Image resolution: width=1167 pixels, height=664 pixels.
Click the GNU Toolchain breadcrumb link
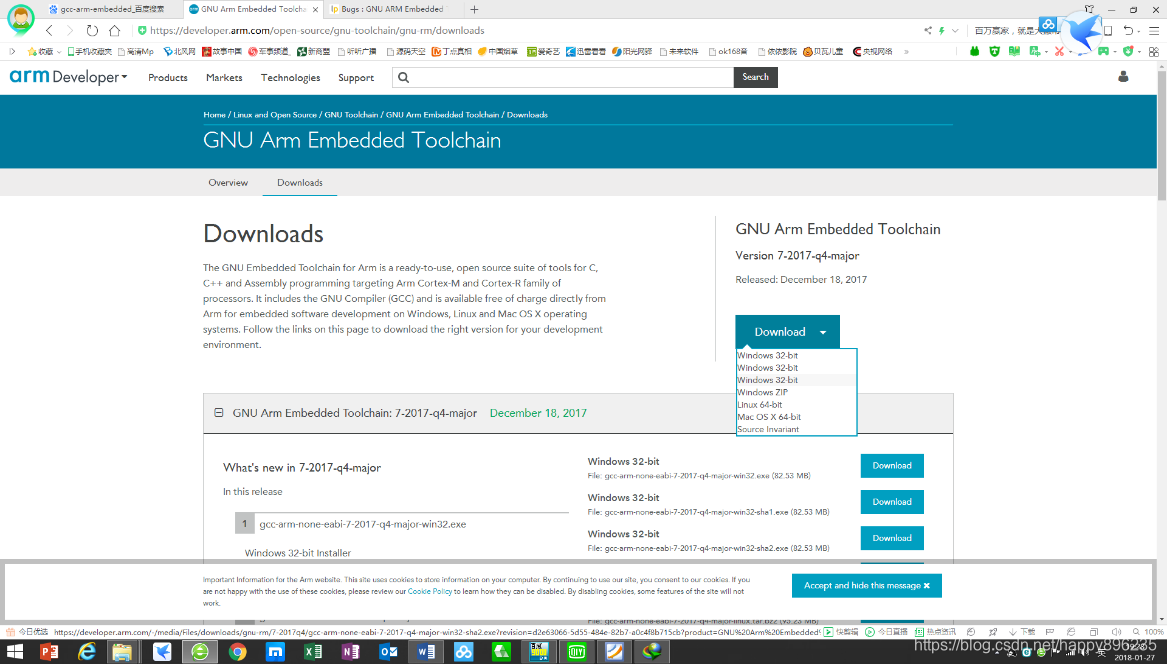tap(351, 115)
